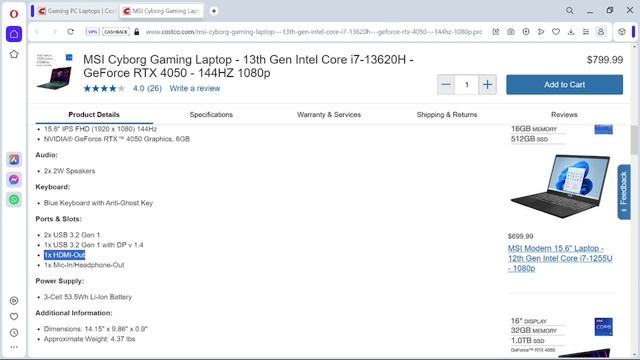Viewport: 640px width, 360px height.
Task: Open a new tab with plus button
Action: [214, 11]
